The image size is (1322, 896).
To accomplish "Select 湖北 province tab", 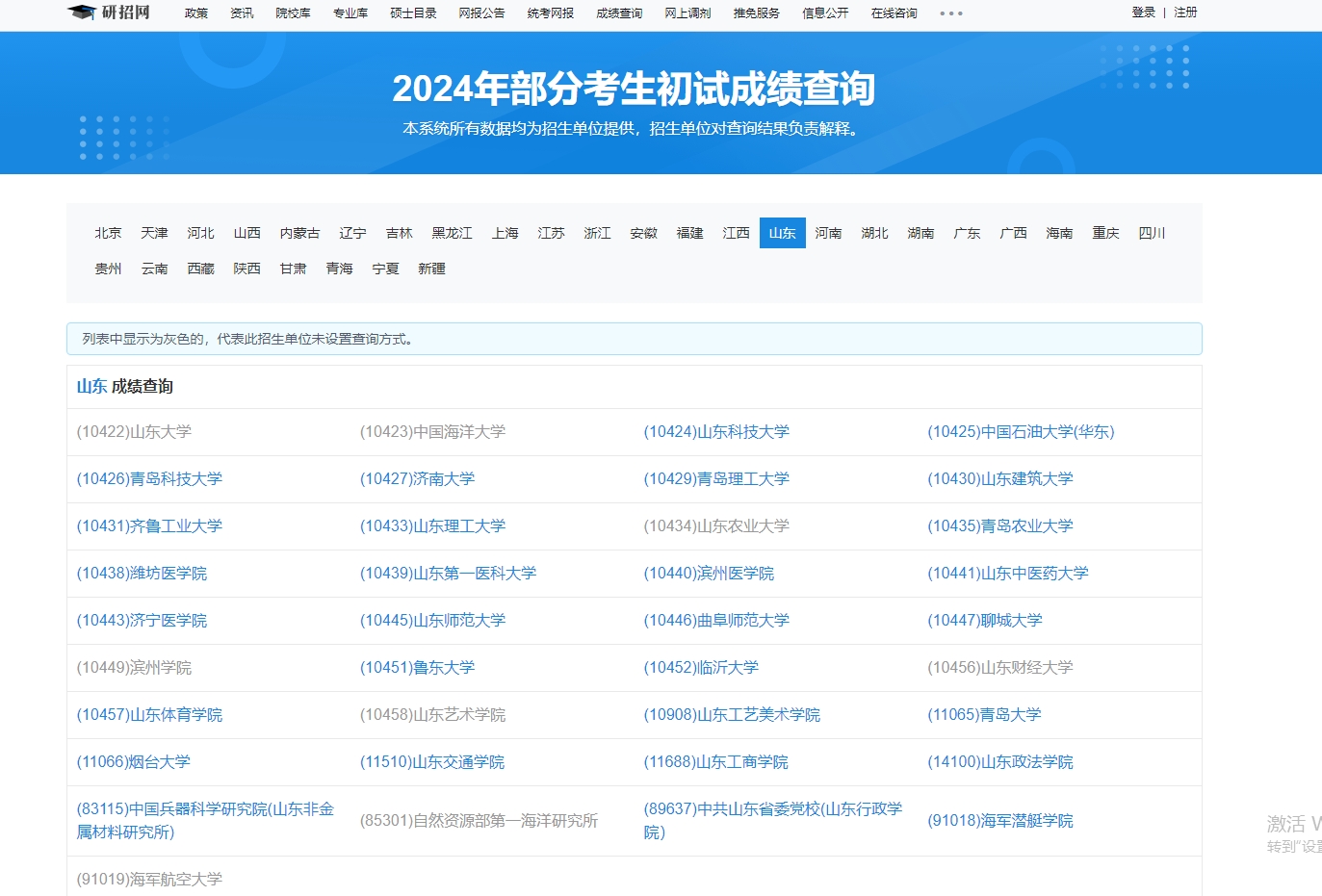I will tap(874, 233).
